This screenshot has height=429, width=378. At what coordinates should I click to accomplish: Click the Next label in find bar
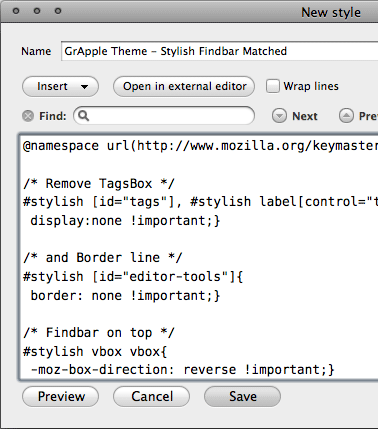[305, 116]
